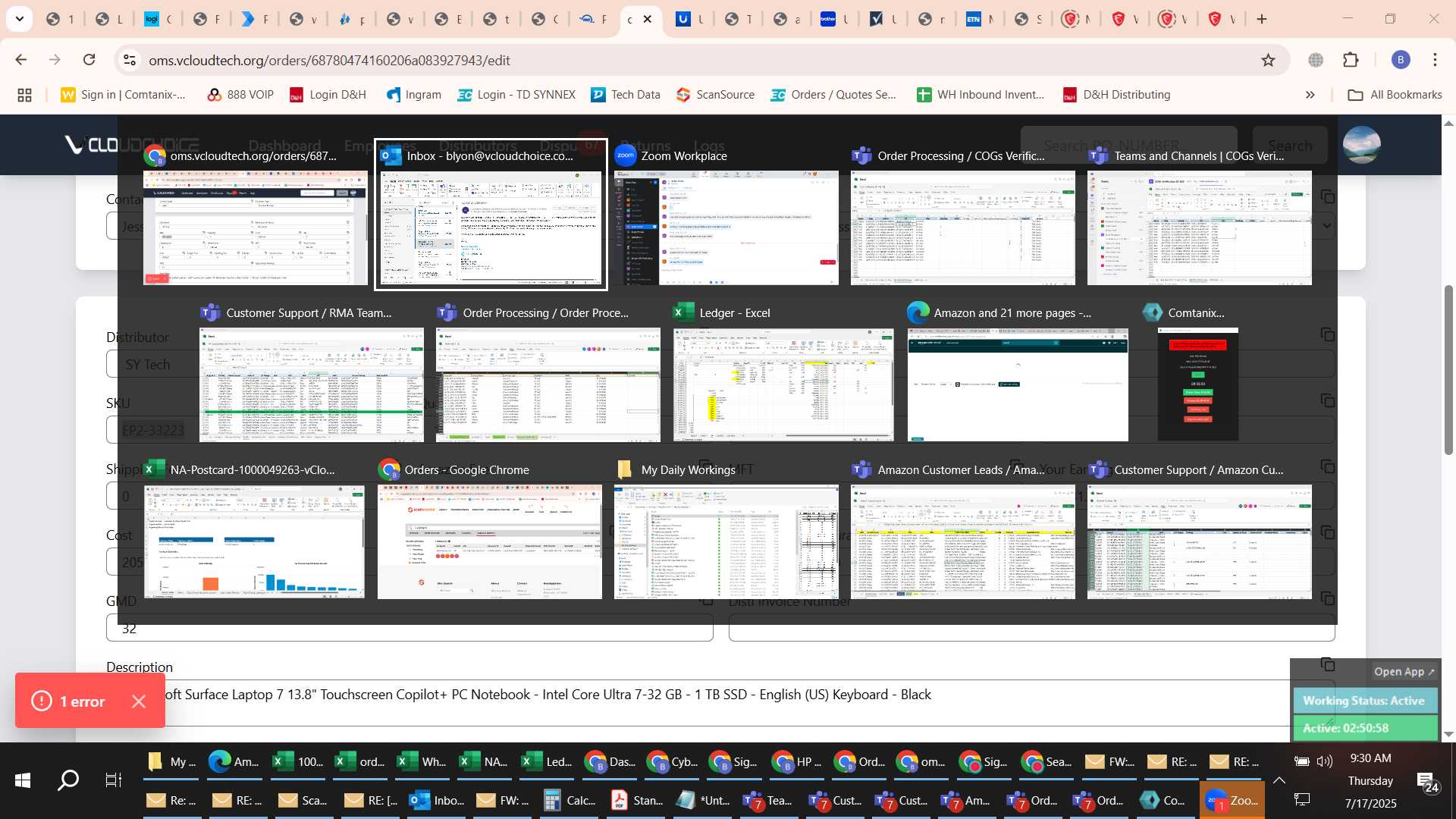Open ScanSource bookmark
The height and width of the screenshot is (819, 1456).
point(715,95)
